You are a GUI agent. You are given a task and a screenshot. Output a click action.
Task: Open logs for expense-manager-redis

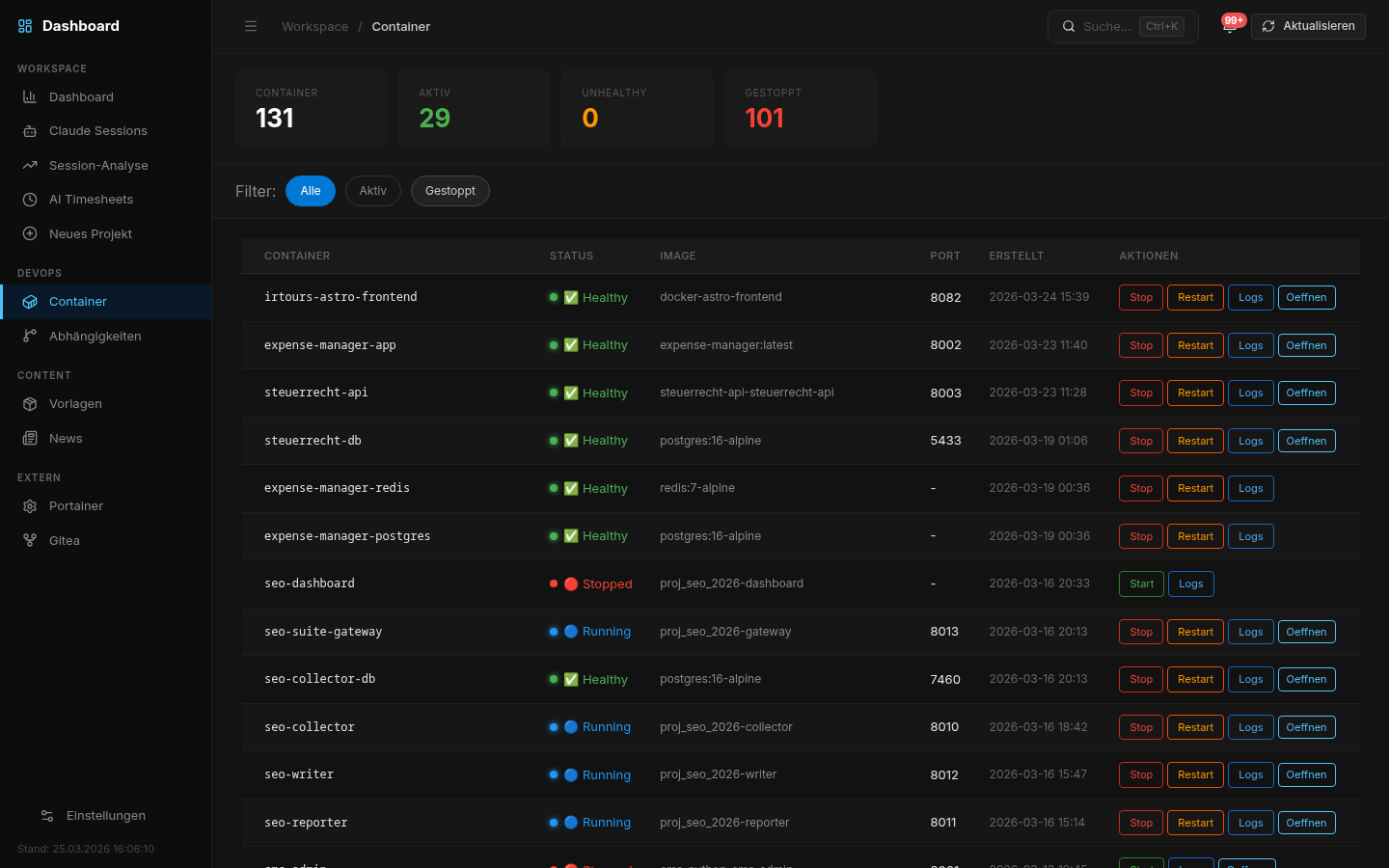pos(1250,488)
